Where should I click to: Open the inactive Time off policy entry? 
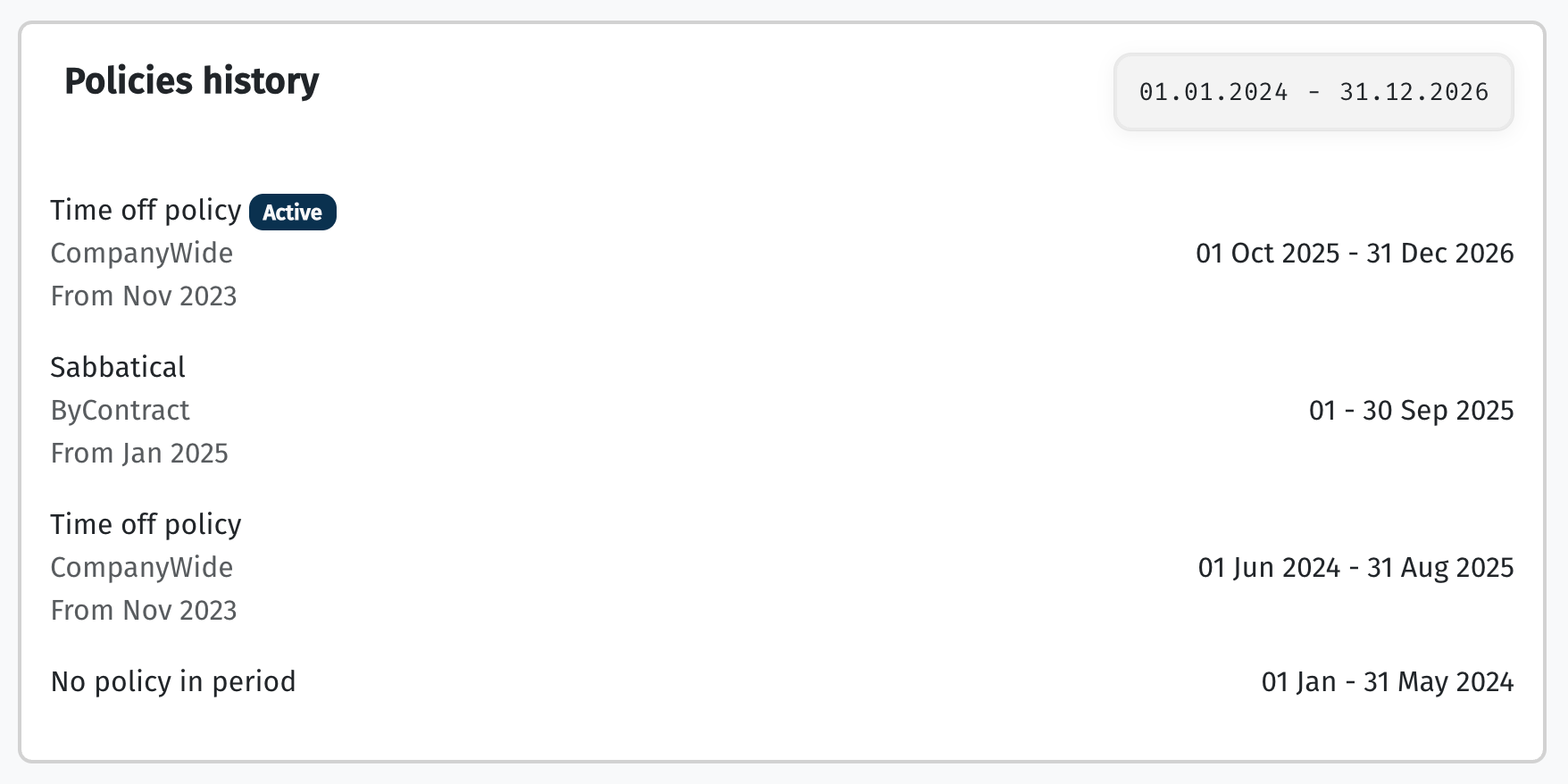146,524
